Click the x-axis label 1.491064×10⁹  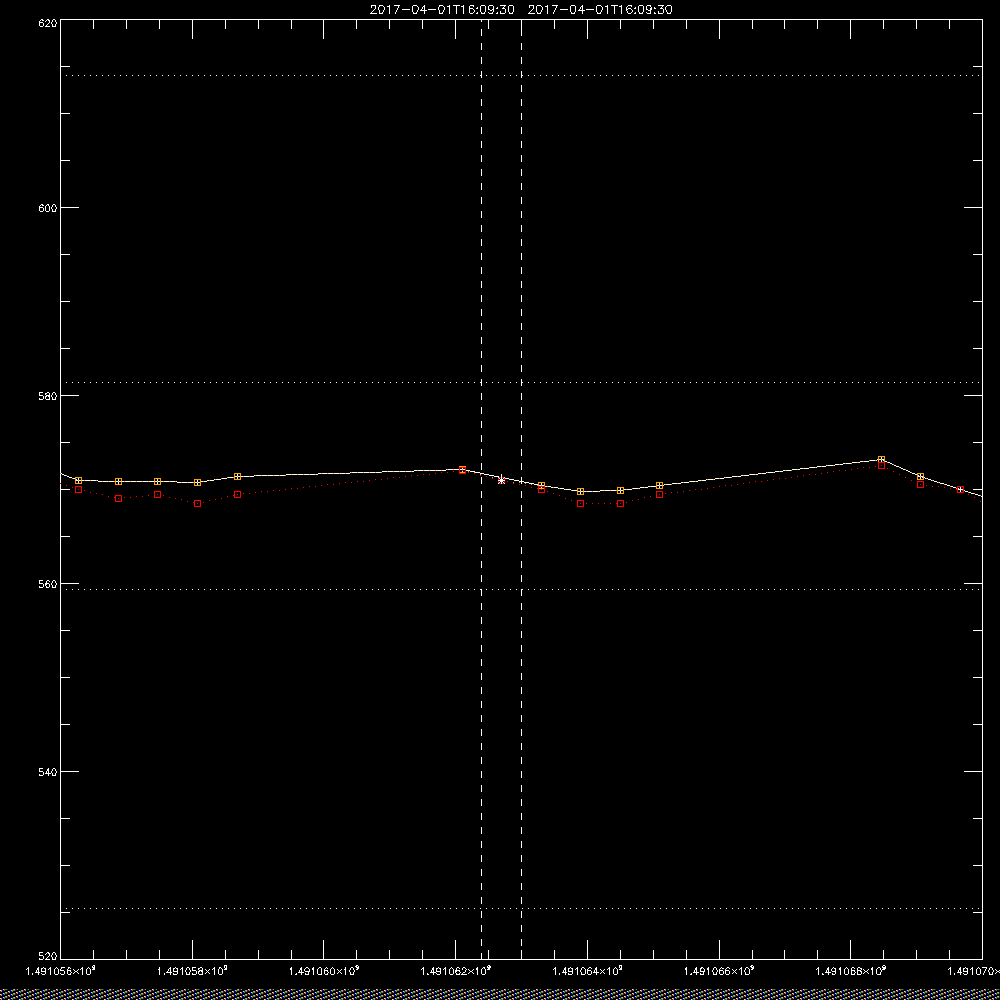pos(587,971)
